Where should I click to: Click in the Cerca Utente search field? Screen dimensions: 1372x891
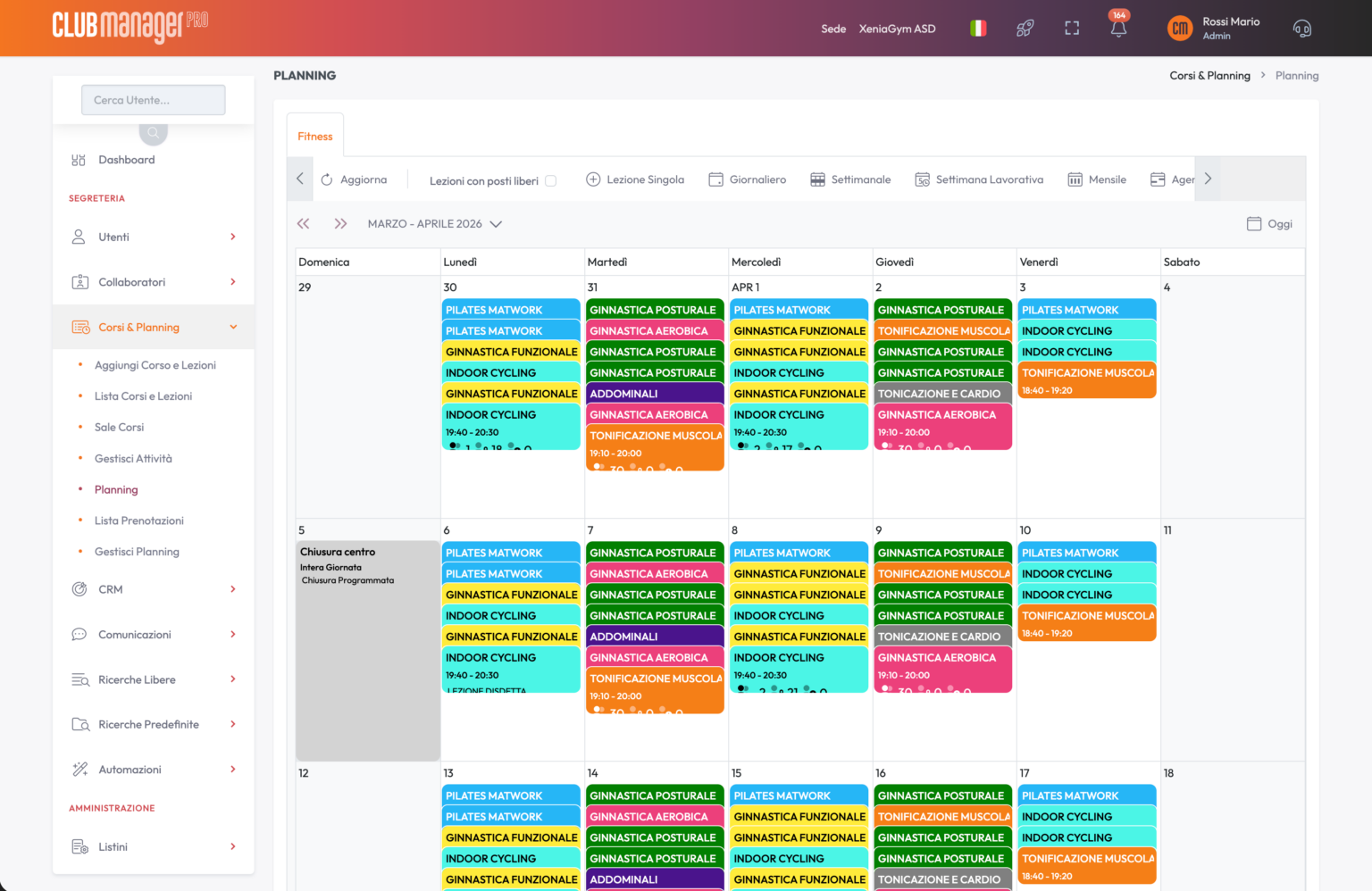point(154,100)
